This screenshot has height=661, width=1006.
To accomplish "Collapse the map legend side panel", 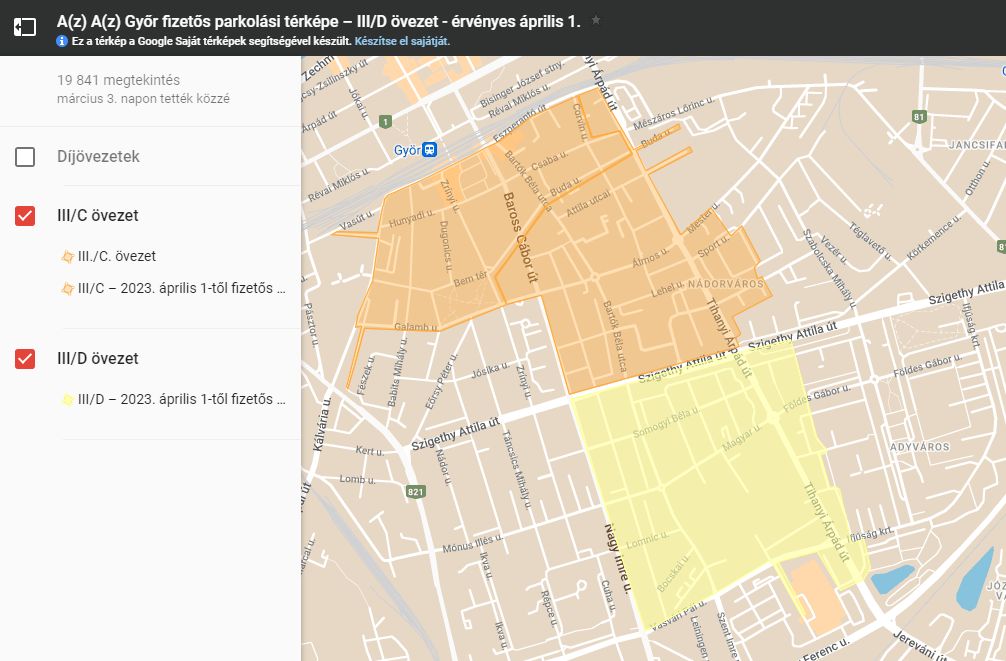I will click(x=25, y=28).
